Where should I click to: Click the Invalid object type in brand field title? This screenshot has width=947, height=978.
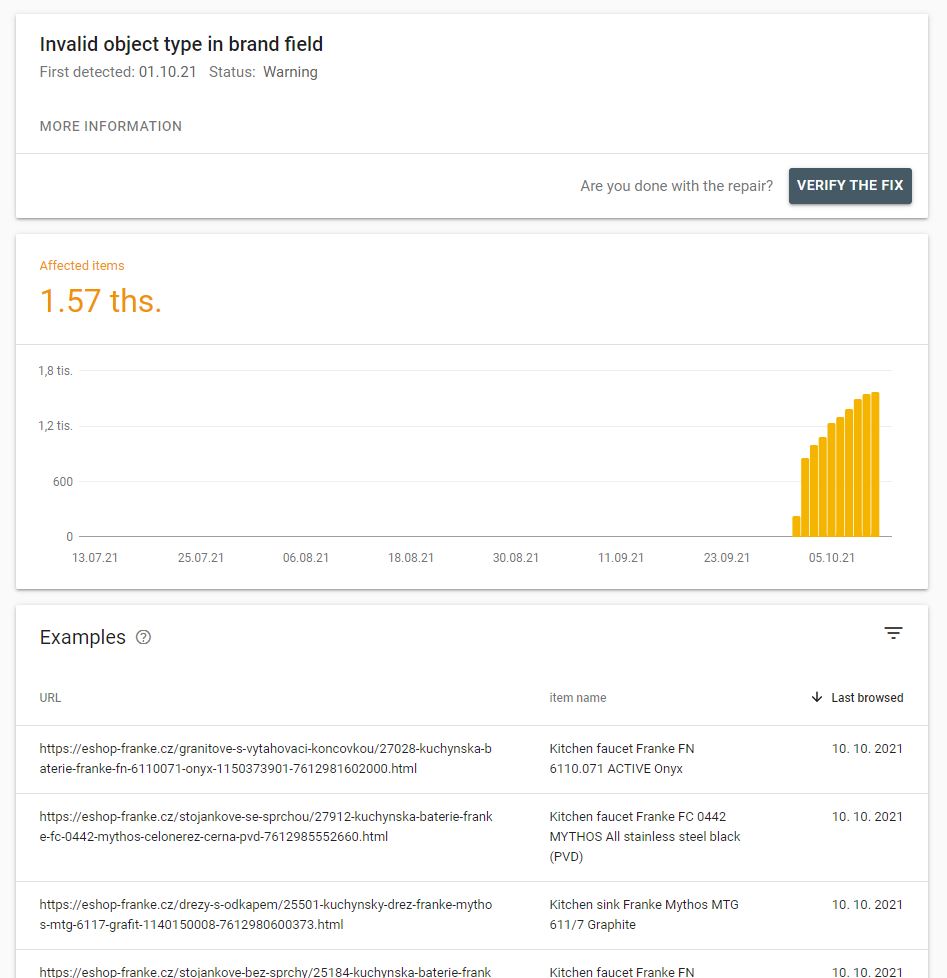click(180, 44)
